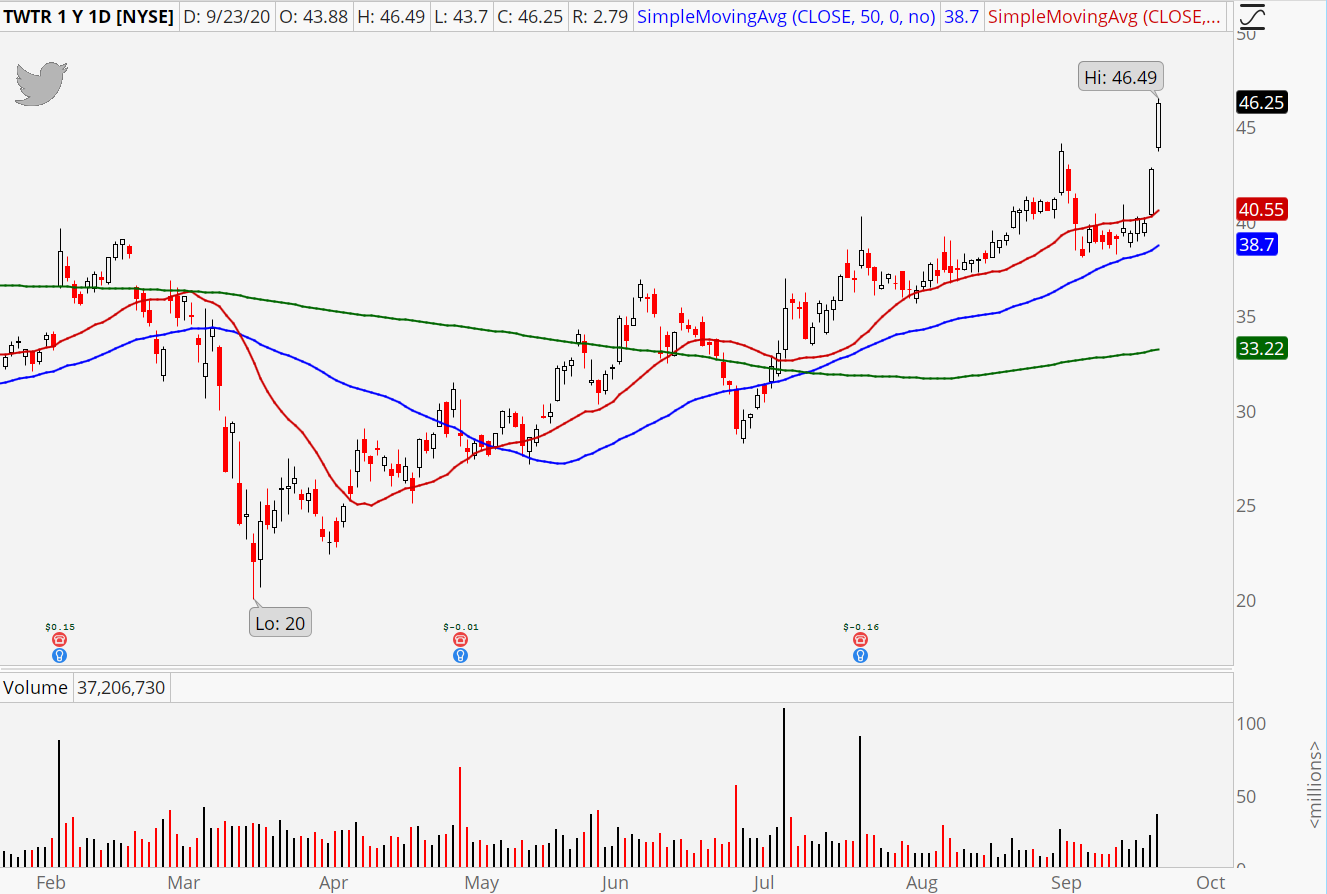1327x894 pixels.
Task: Click the 35 label on the price axis
Action: (x=1246, y=317)
